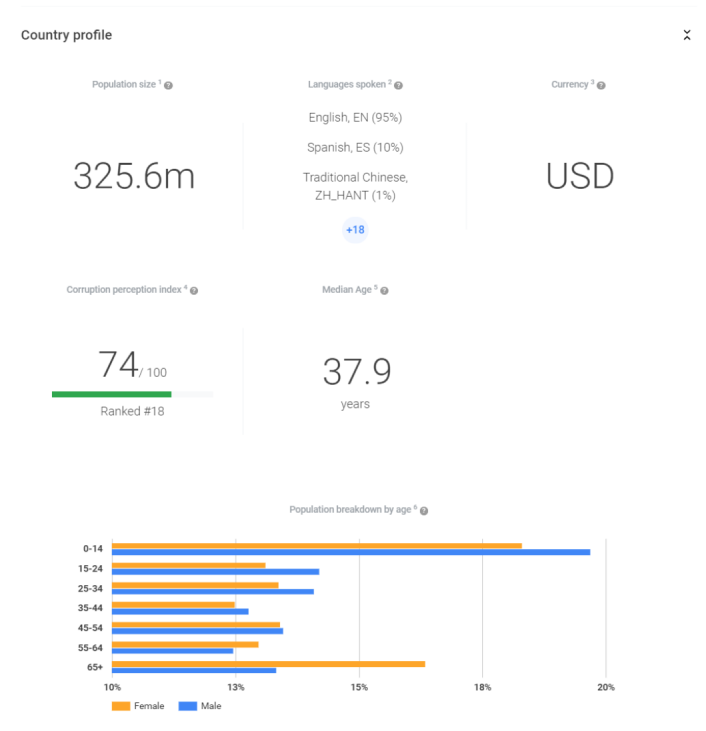This screenshot has width=706, height=731.
Task: Click the Country profile heading
Action: pos(66,35)
